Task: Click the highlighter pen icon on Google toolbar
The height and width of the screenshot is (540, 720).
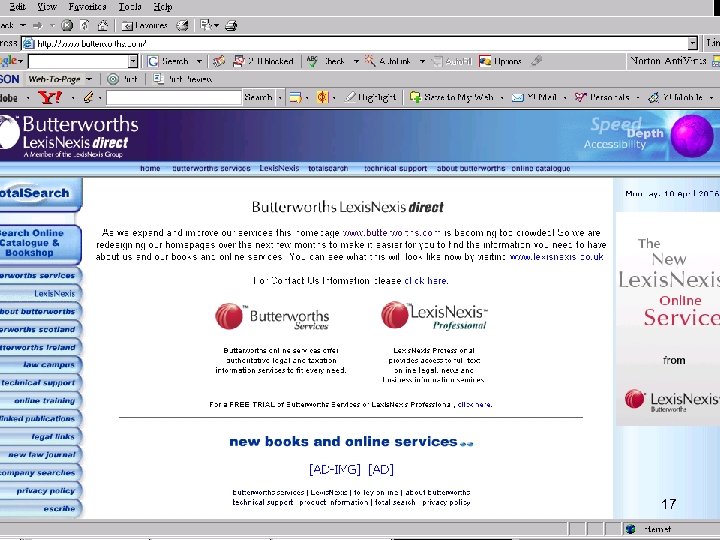Action: [x=536, y=61]
